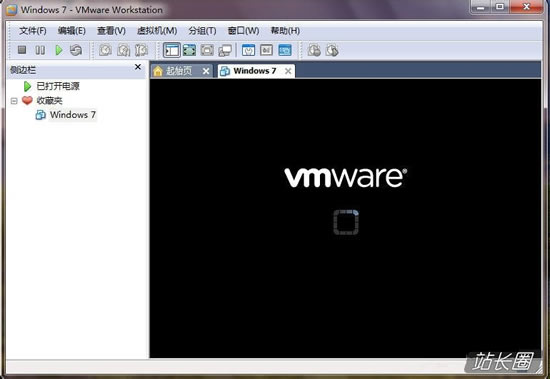
Task: Click the Unity multi-window icon
Action: 225,50
